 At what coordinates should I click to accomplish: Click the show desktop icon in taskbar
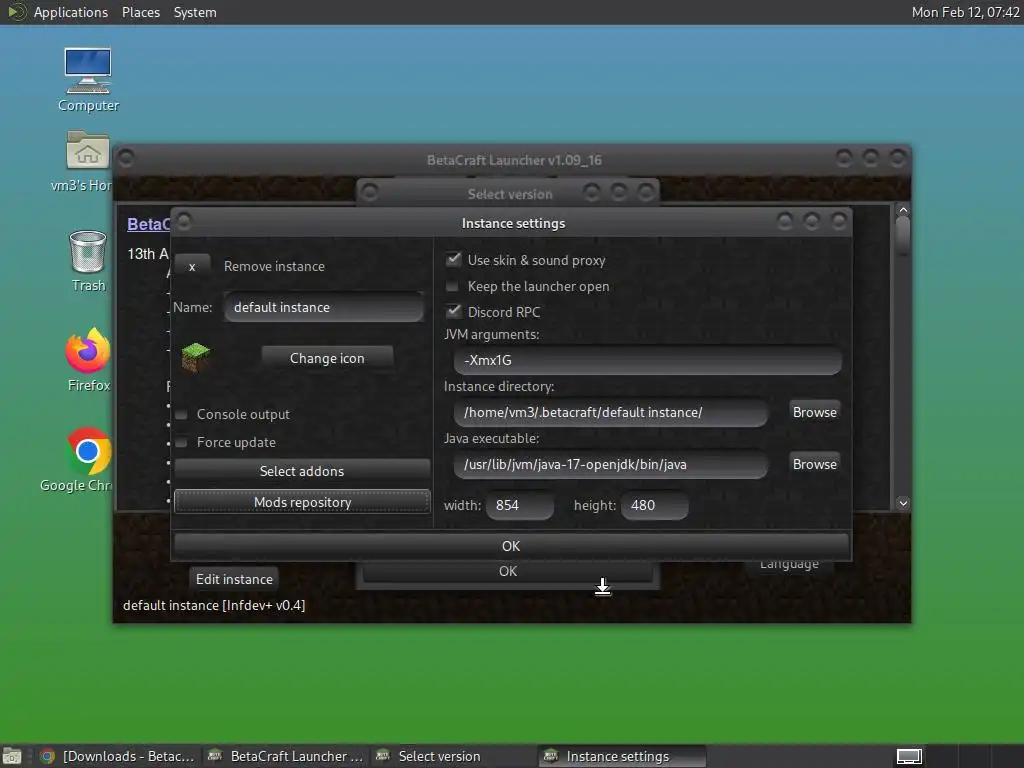(x=12, y=756)
